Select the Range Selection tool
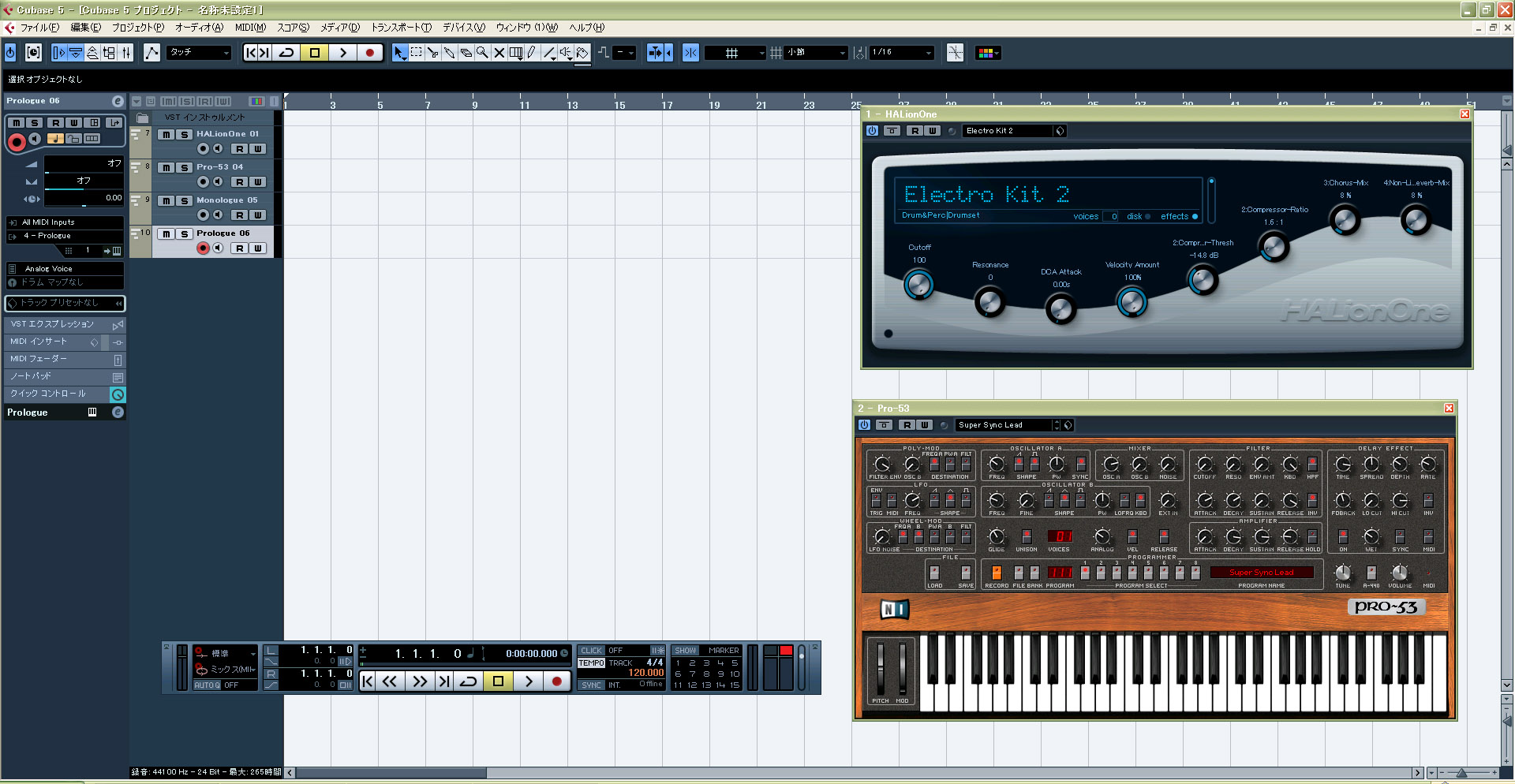1515x784 pixels. coord(417,53)
